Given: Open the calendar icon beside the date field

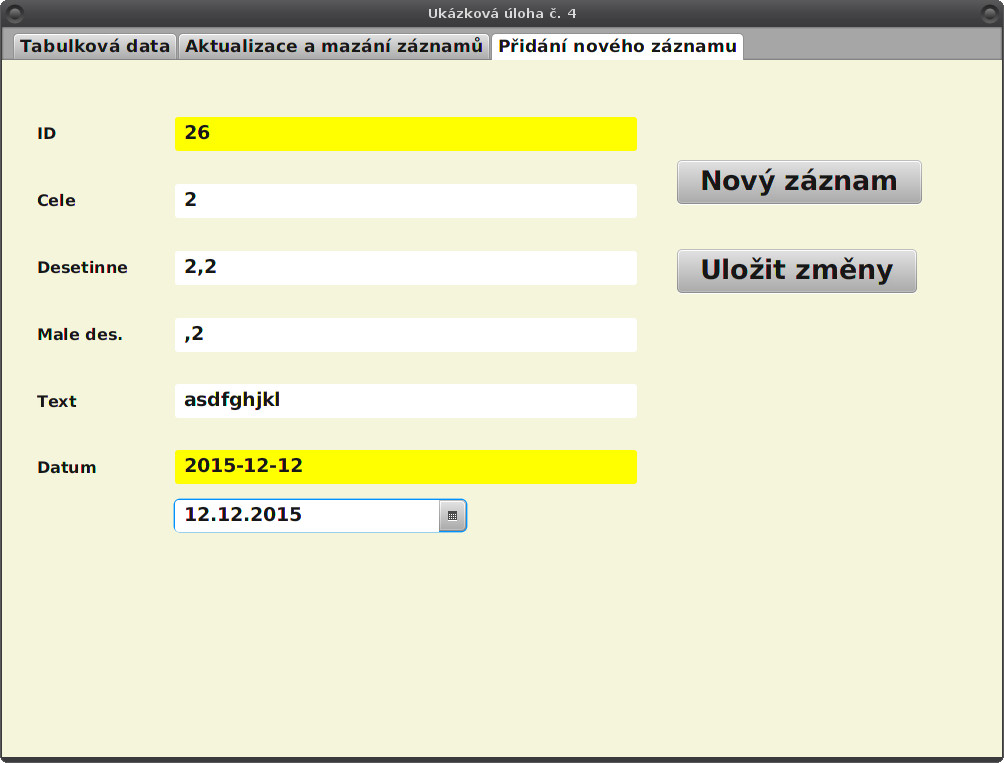Looking at the screenshot, I should click(x=452, y=515).
